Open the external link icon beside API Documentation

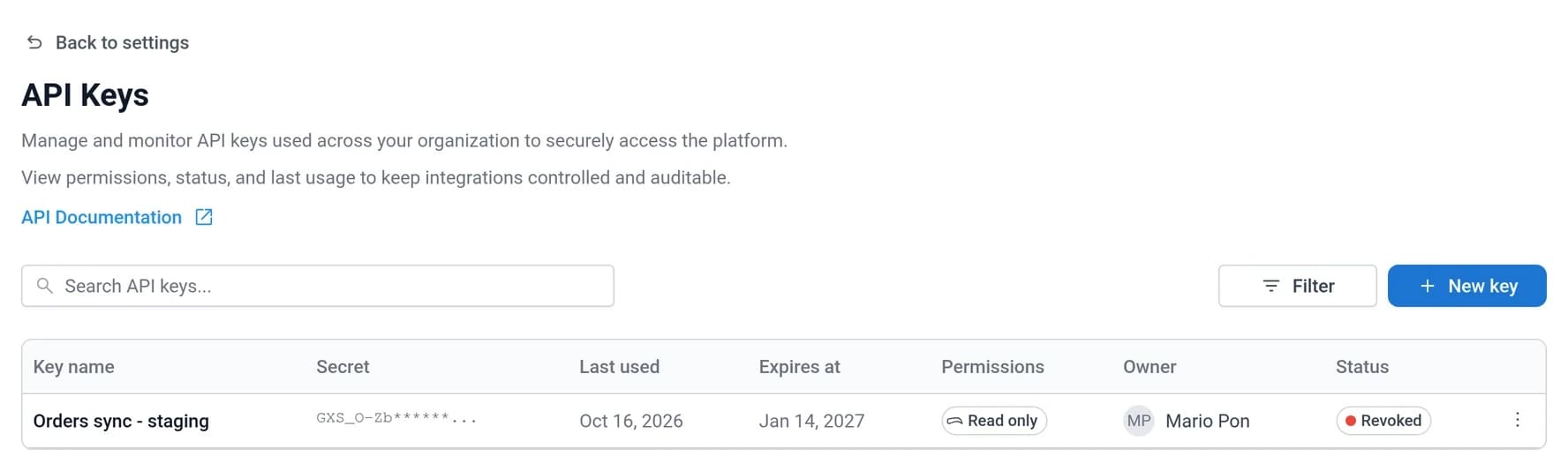click(204, 217)
